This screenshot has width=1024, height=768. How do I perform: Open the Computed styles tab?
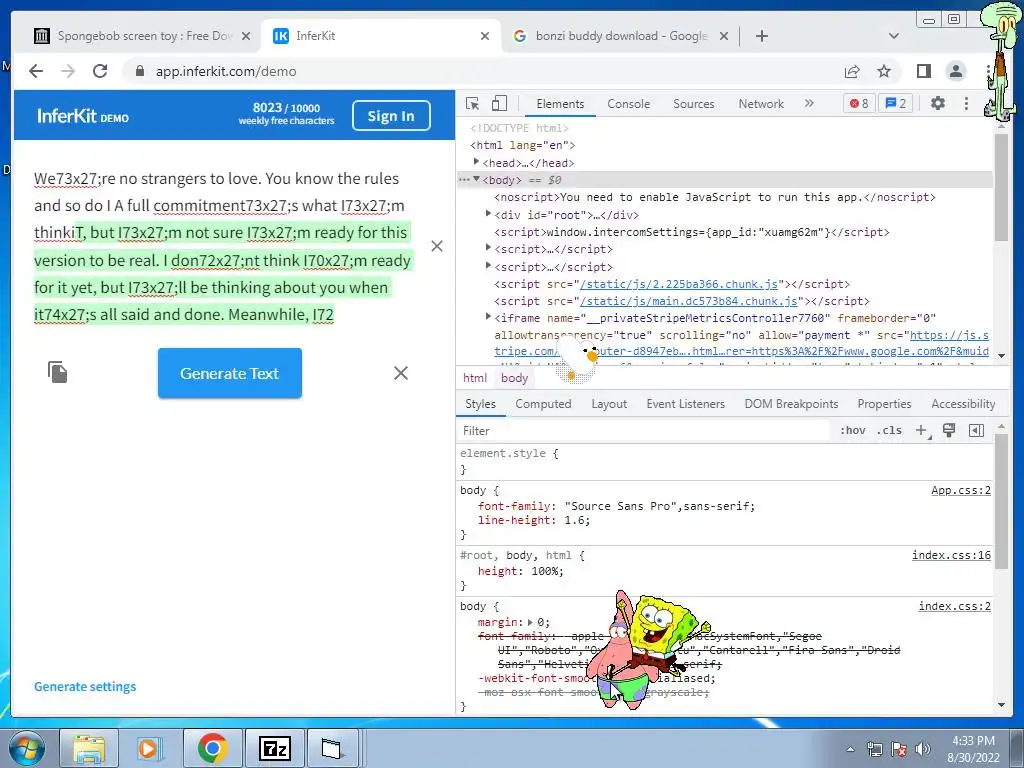tap(543, 404)
